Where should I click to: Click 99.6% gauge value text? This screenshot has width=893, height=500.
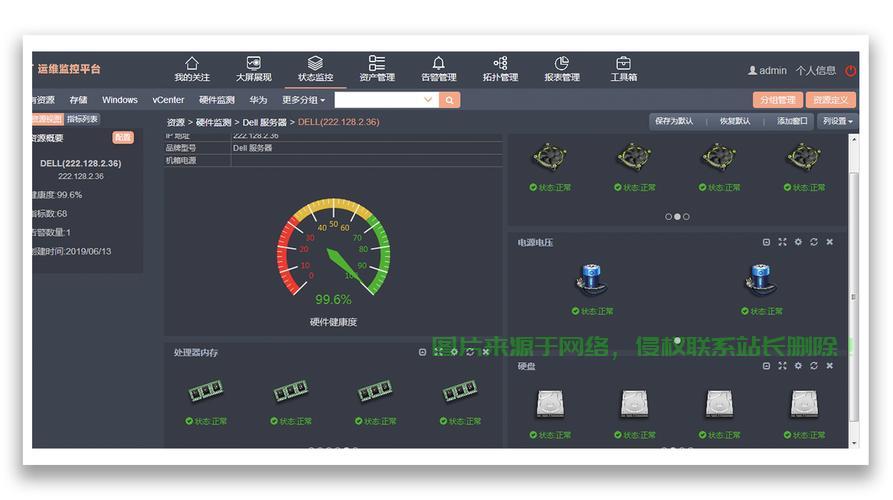tap(333, 300)
